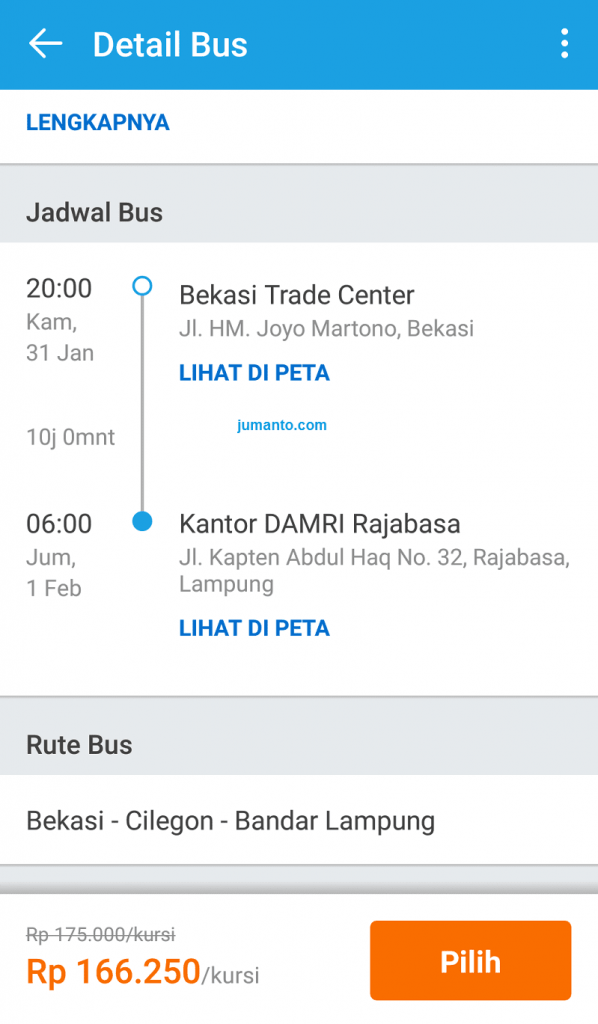The width and height of the screenshot is (598, 1024).
Task: Click the struck-through Rp 175.000 price
Action: (x=101, y=935)
